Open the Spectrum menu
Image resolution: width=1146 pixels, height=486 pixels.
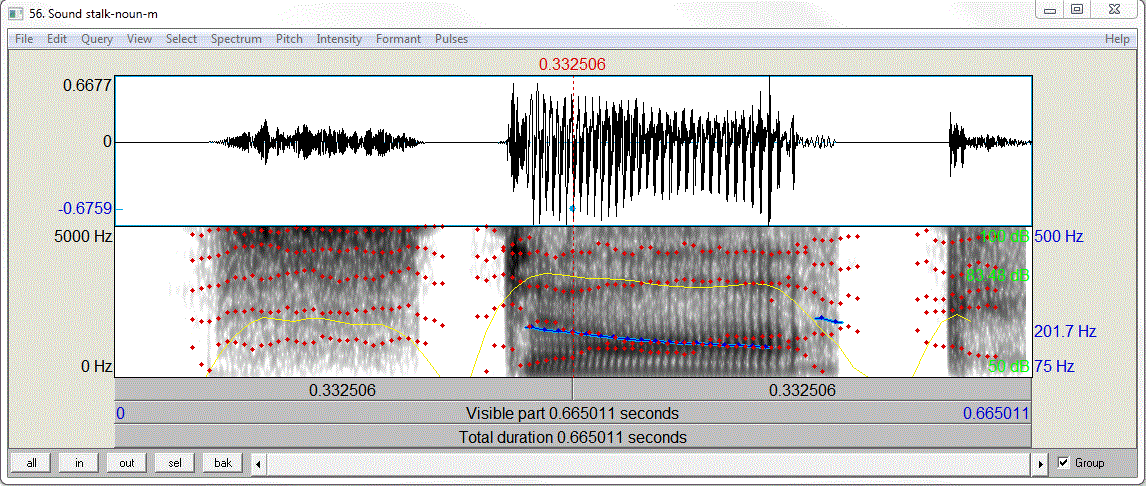236,39
